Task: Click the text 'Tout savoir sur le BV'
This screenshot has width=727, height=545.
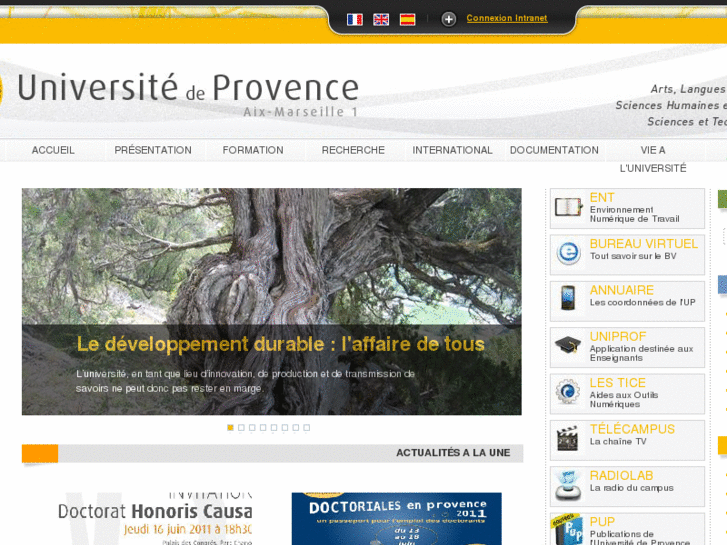Action: [x=633, y=256]
